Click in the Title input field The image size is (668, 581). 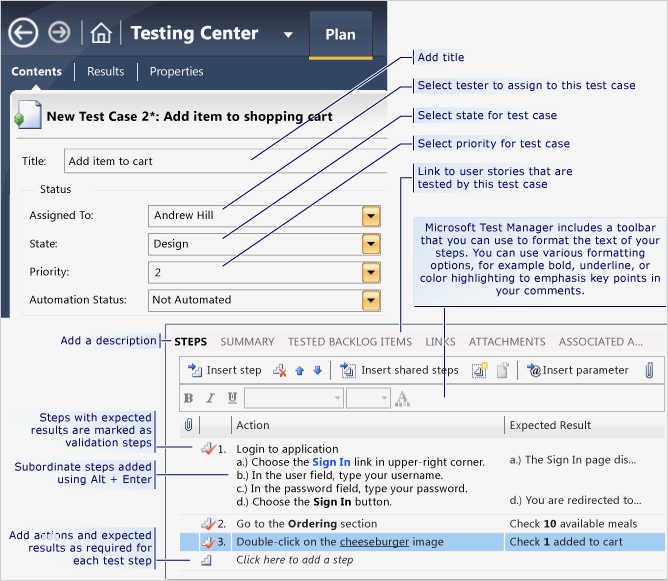point(225,161)
